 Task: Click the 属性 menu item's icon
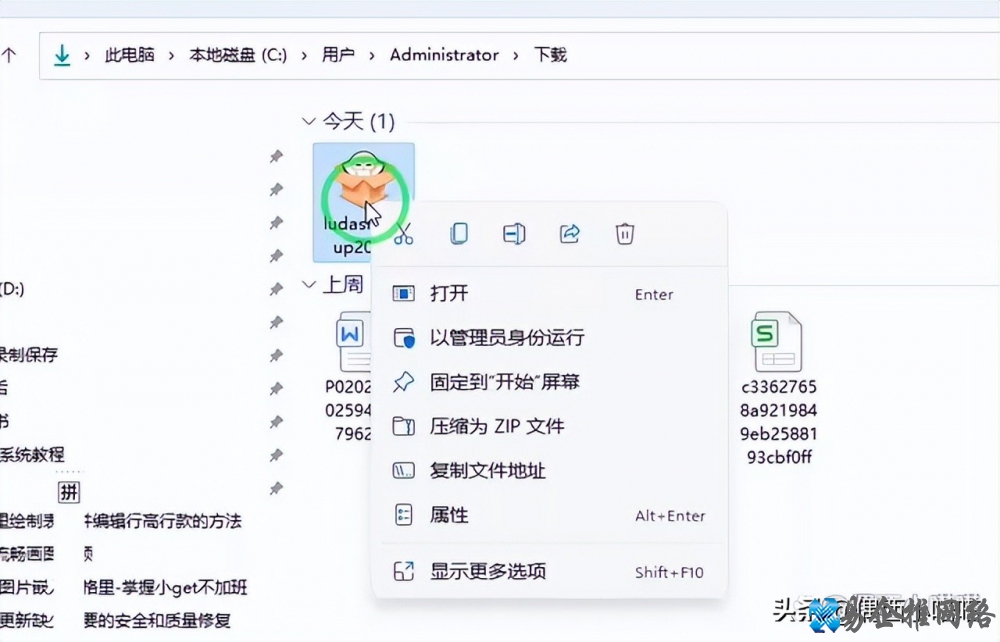tap(405, 515)
